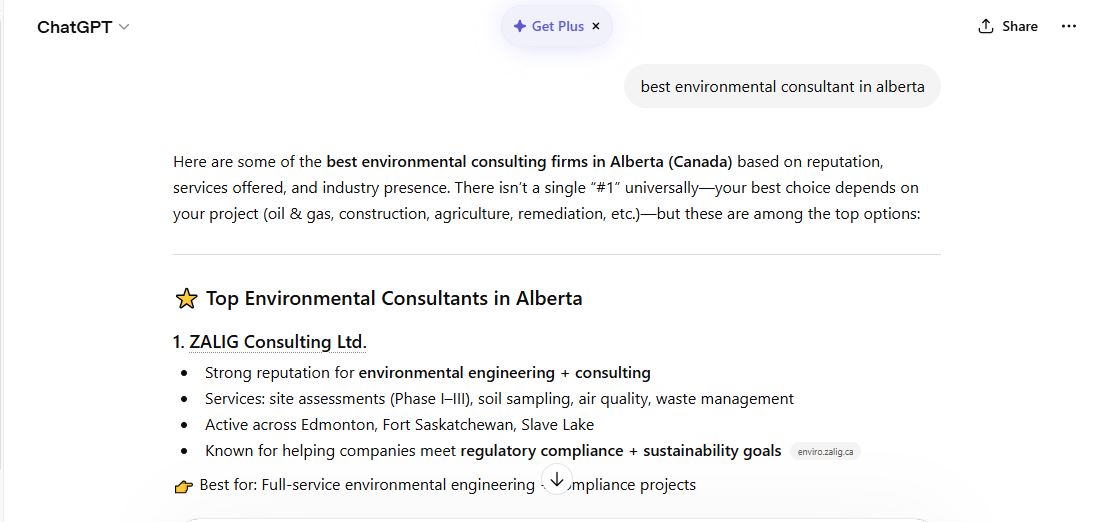Open the three-dot more options menu
1094x522 pixels.
pyautogui.click(x=1069, y=26)
